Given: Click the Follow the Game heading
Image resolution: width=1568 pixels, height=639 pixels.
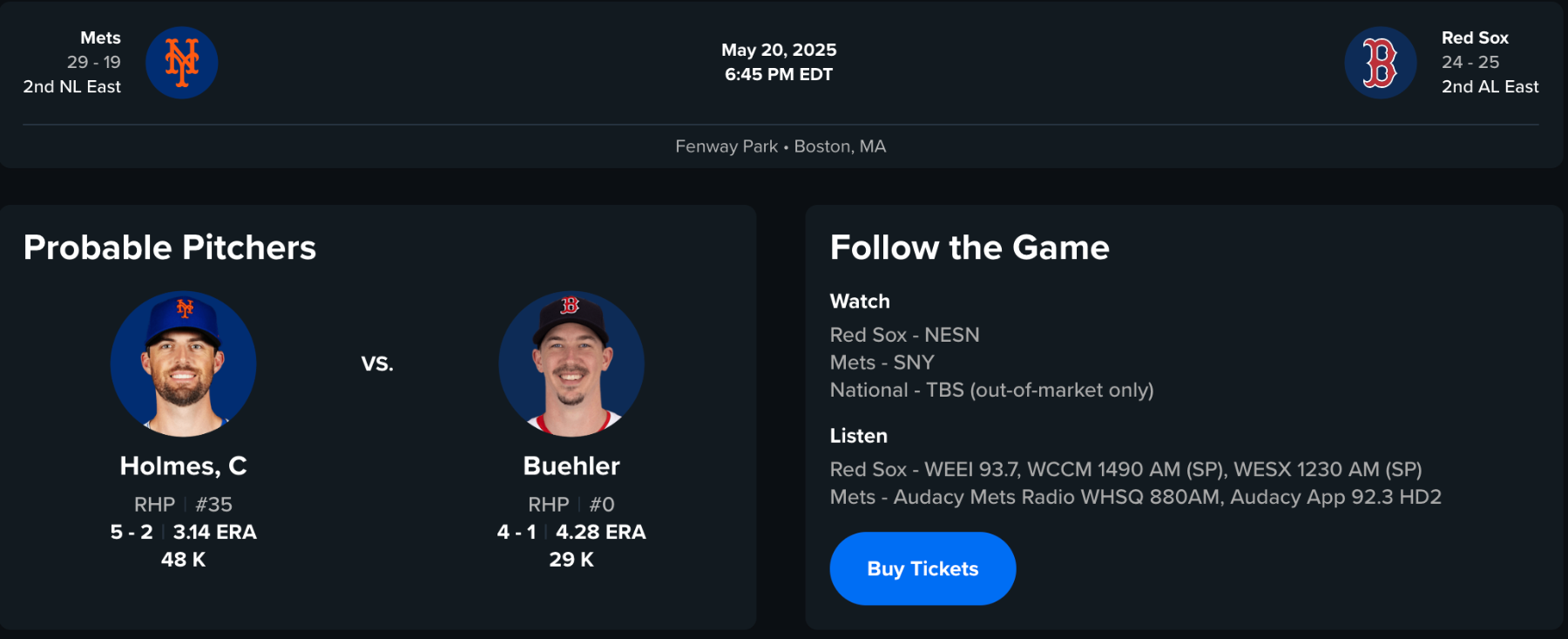Looking at the screenshot, I should point(970,248).
